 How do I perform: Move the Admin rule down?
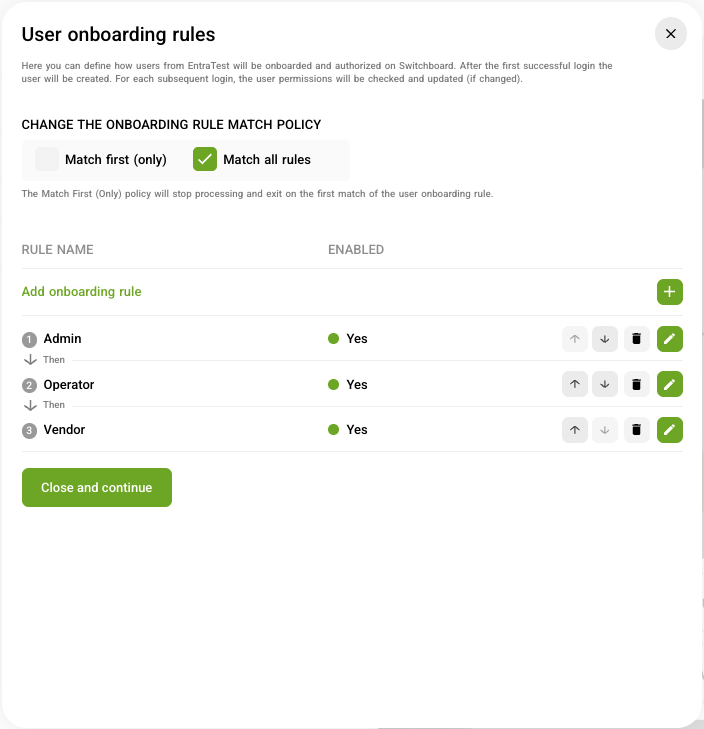(604, 339)
